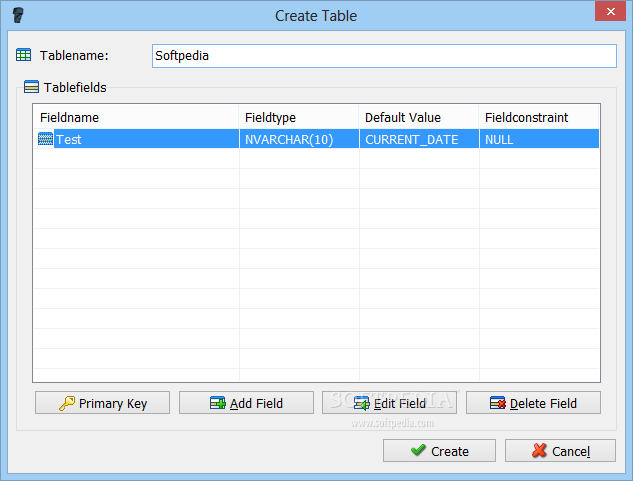Select the Test field row
Image resolution: width=633 pixels, height=481 pixels.
pyautogui.click(x=316, y=139)
